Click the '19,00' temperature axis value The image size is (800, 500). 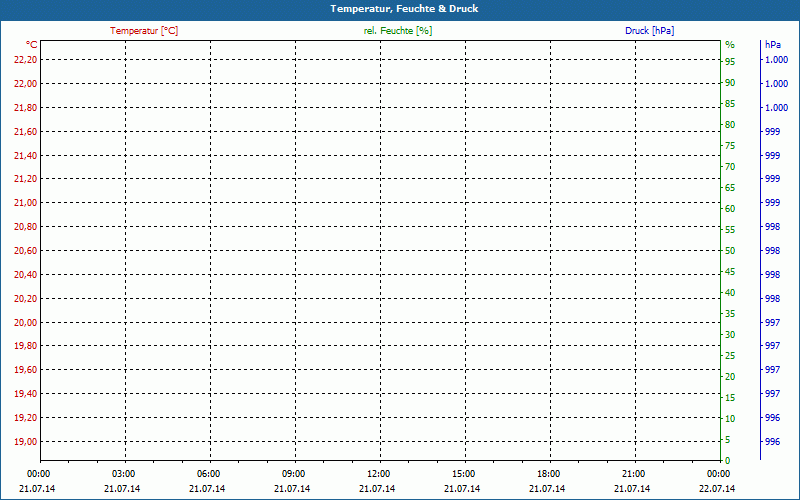point(26,441)
